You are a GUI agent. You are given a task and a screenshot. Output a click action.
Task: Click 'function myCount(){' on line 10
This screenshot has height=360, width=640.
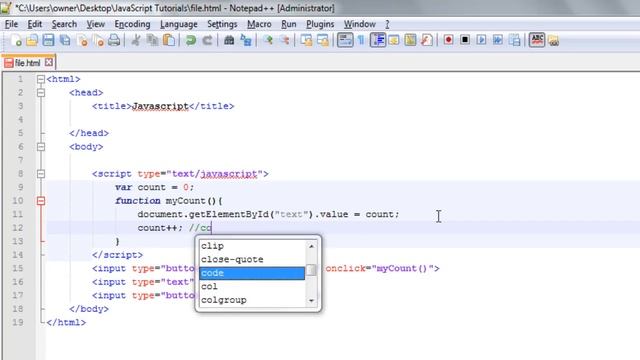[169, 201]
